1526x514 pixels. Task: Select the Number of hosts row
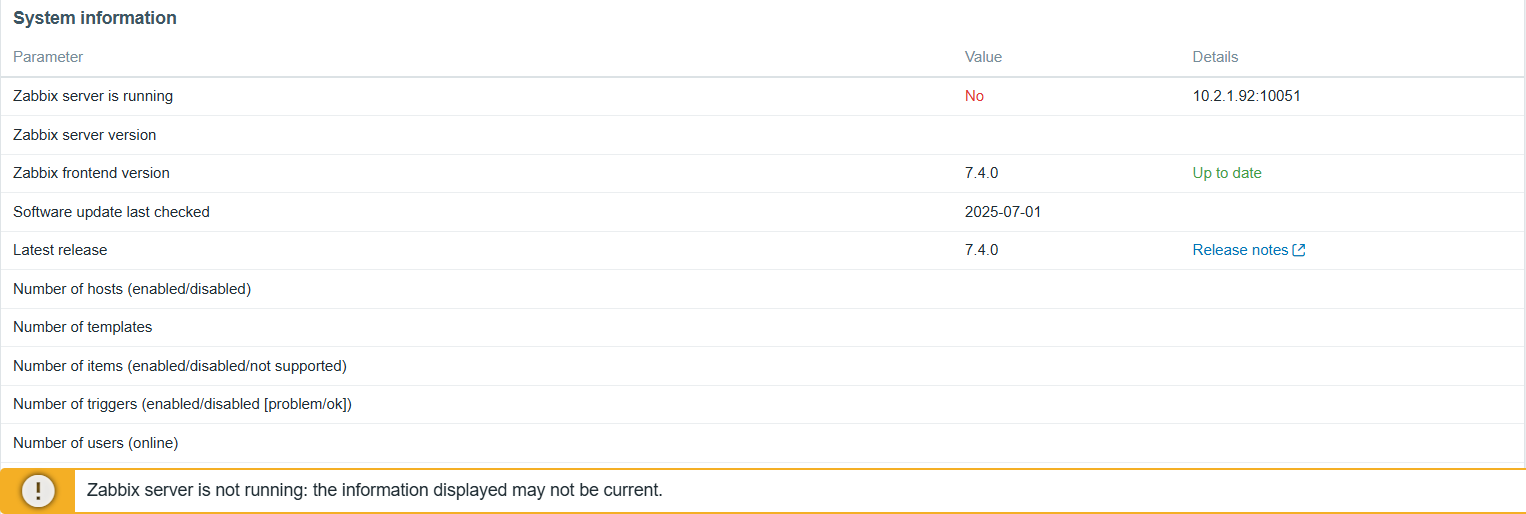point(763,289)
